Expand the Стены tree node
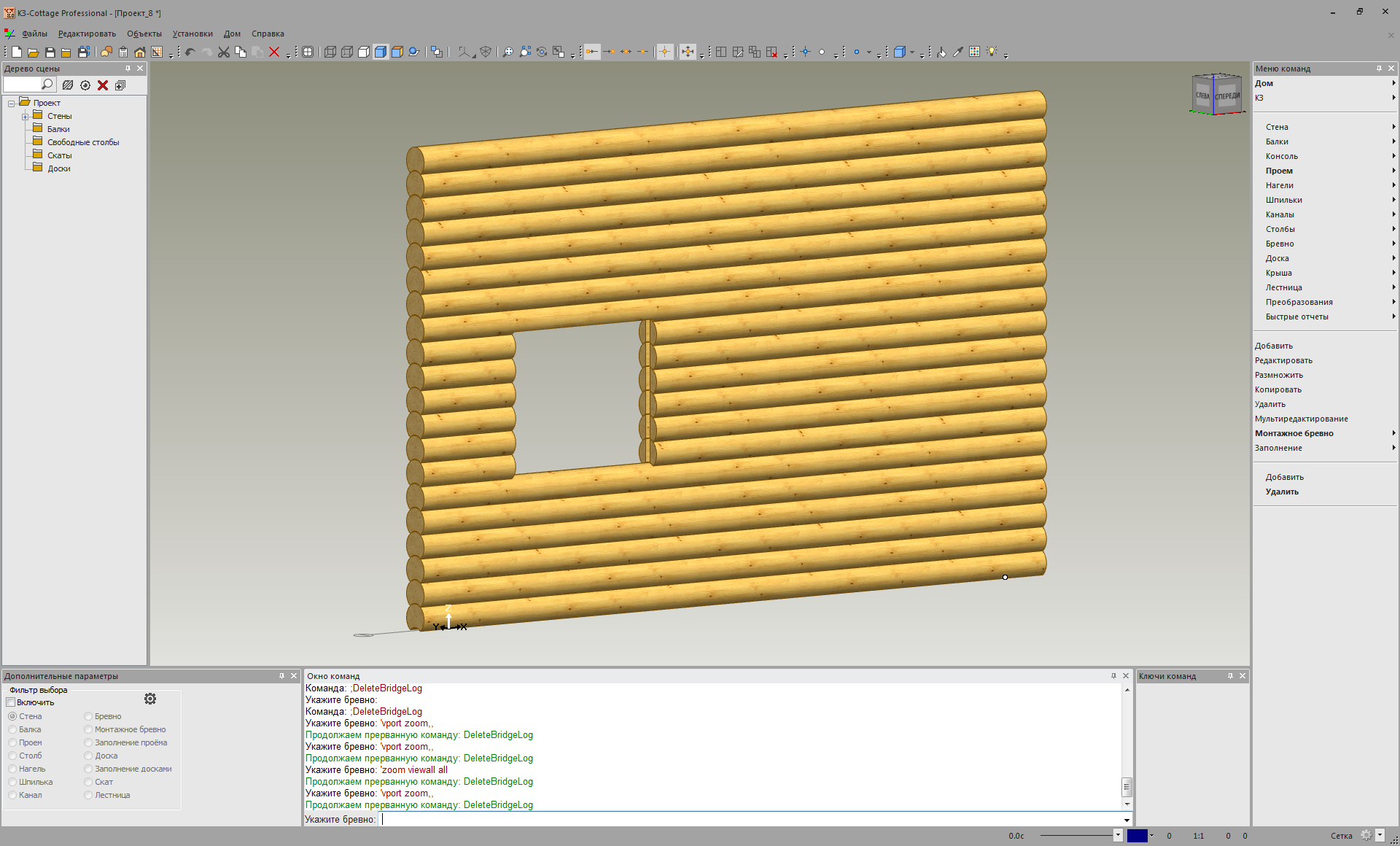 click(x=25, y=117)
